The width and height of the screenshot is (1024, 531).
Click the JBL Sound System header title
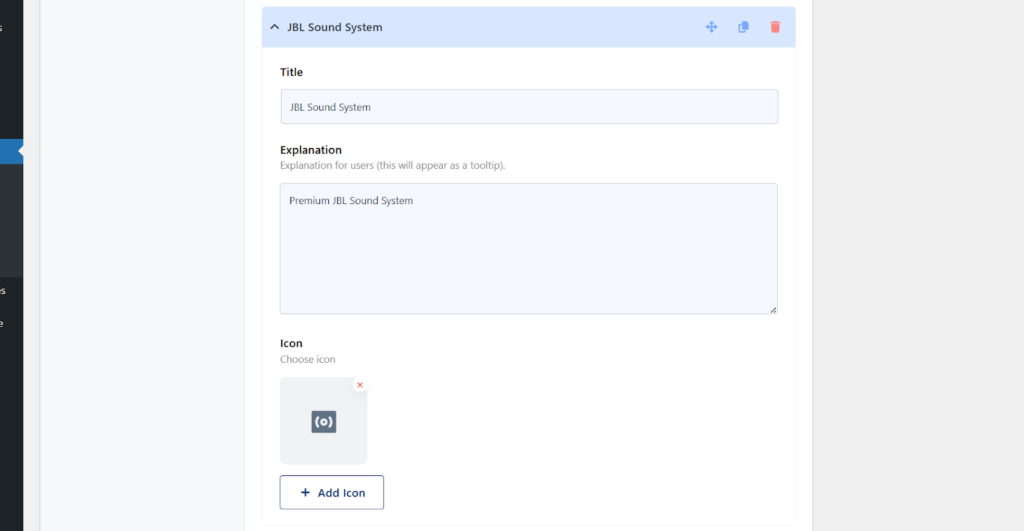[x=334, y=27]
